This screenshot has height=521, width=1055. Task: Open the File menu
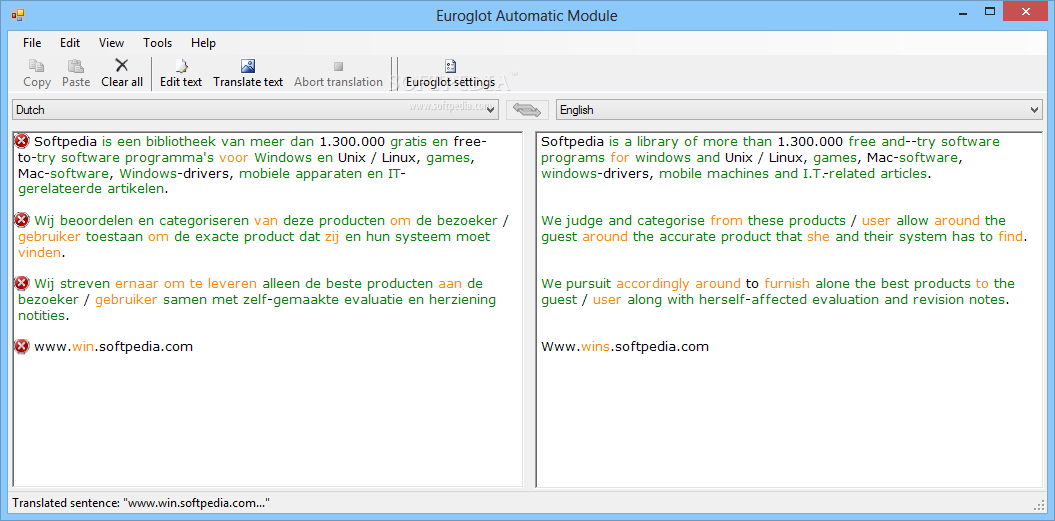32,43
